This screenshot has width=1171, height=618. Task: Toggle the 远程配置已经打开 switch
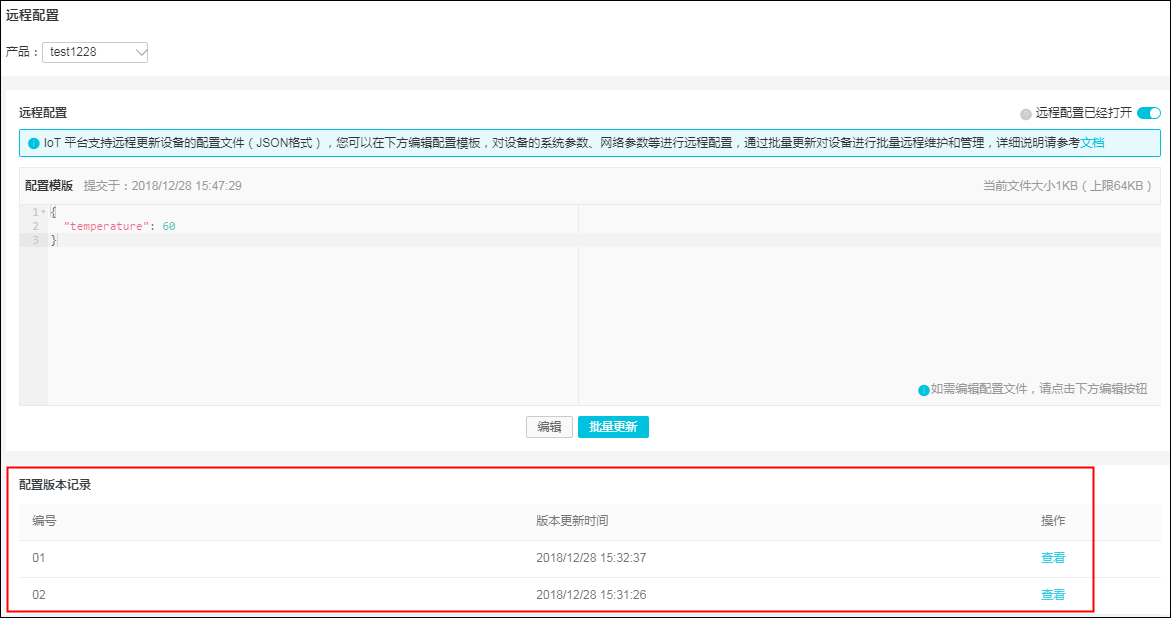(x=1149, y=113)
